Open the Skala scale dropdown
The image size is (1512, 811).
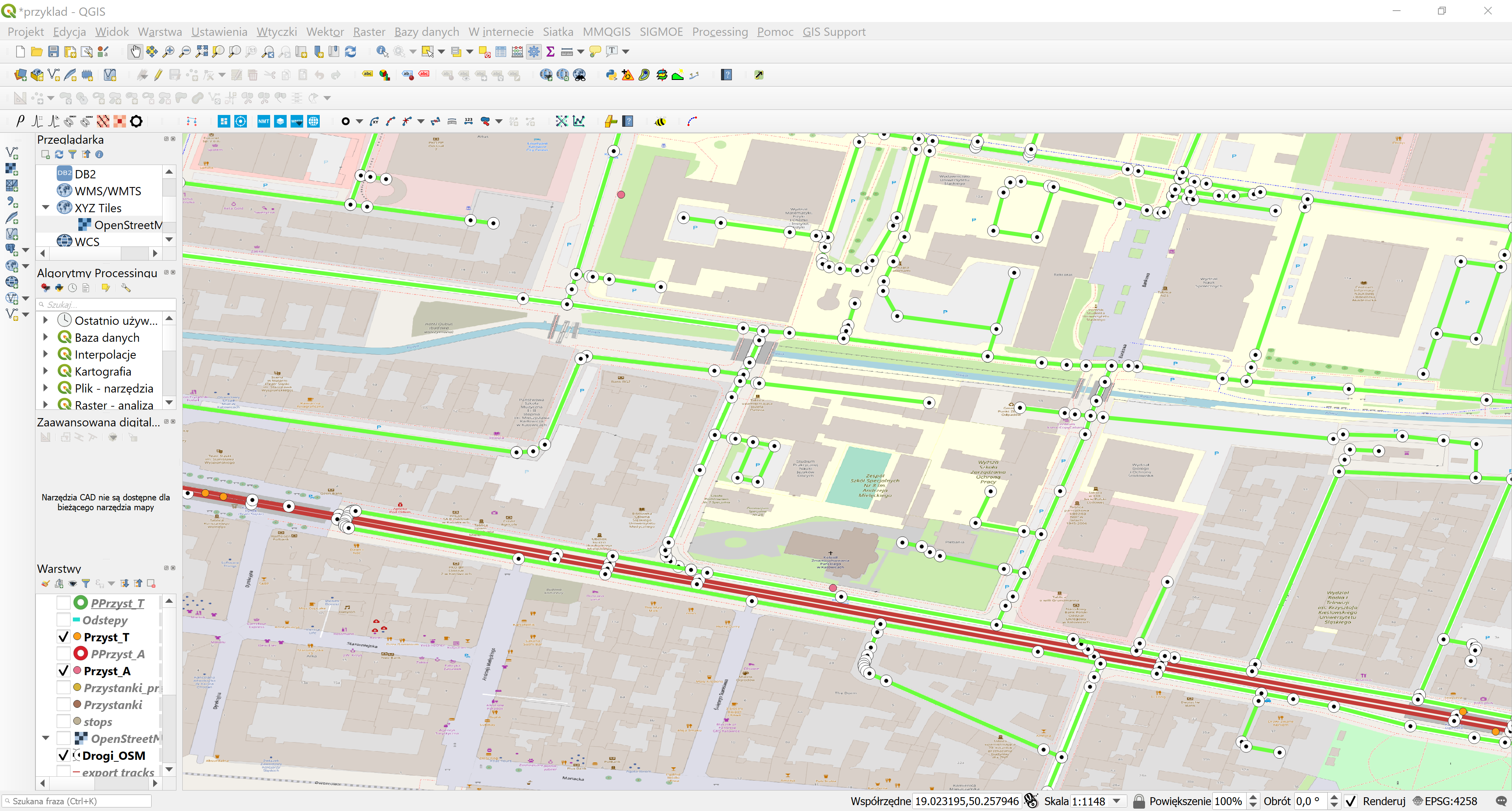[x=1117, y=801]
